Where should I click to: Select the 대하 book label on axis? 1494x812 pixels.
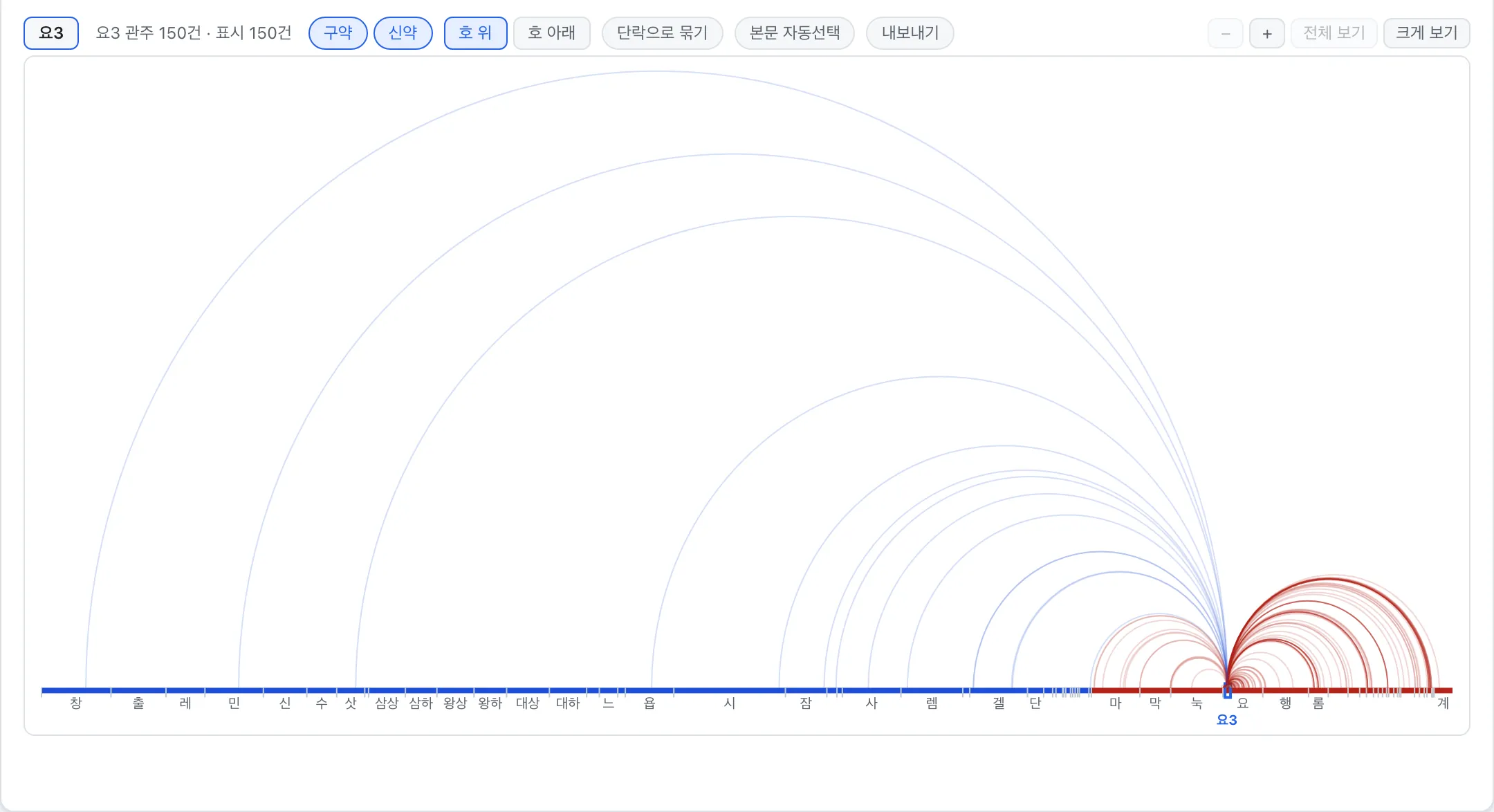(x=568, y=703)
